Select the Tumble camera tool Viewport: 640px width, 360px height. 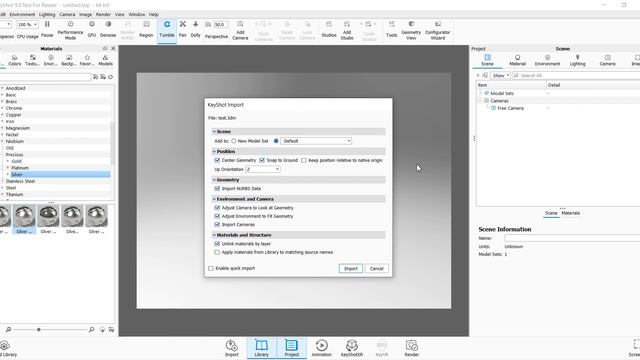(x=167, y=29)
